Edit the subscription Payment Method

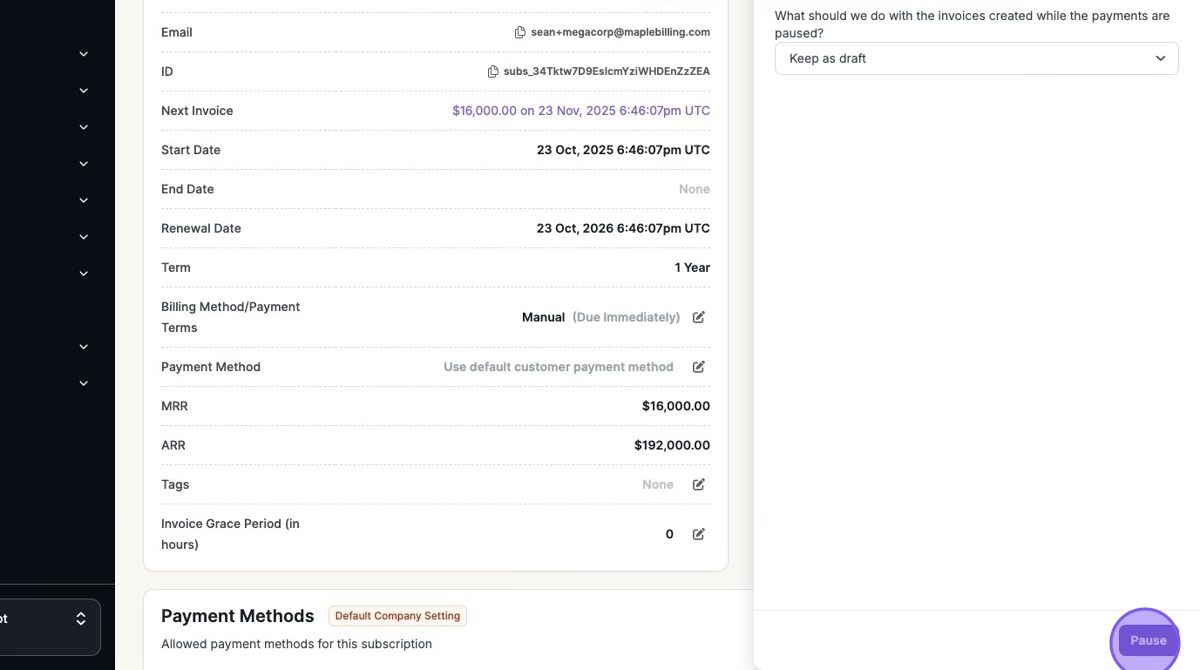(x=699, y=367)
